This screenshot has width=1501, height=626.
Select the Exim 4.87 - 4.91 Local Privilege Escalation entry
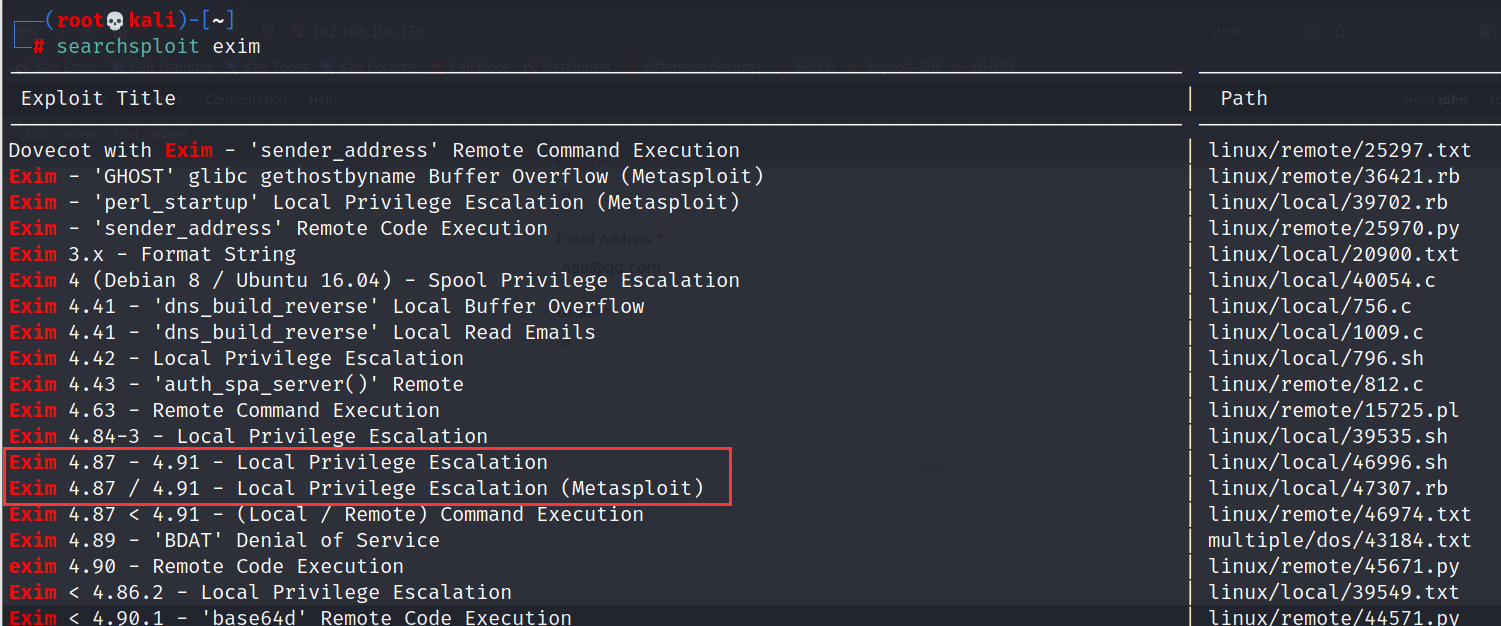click(x=278, y=463)
